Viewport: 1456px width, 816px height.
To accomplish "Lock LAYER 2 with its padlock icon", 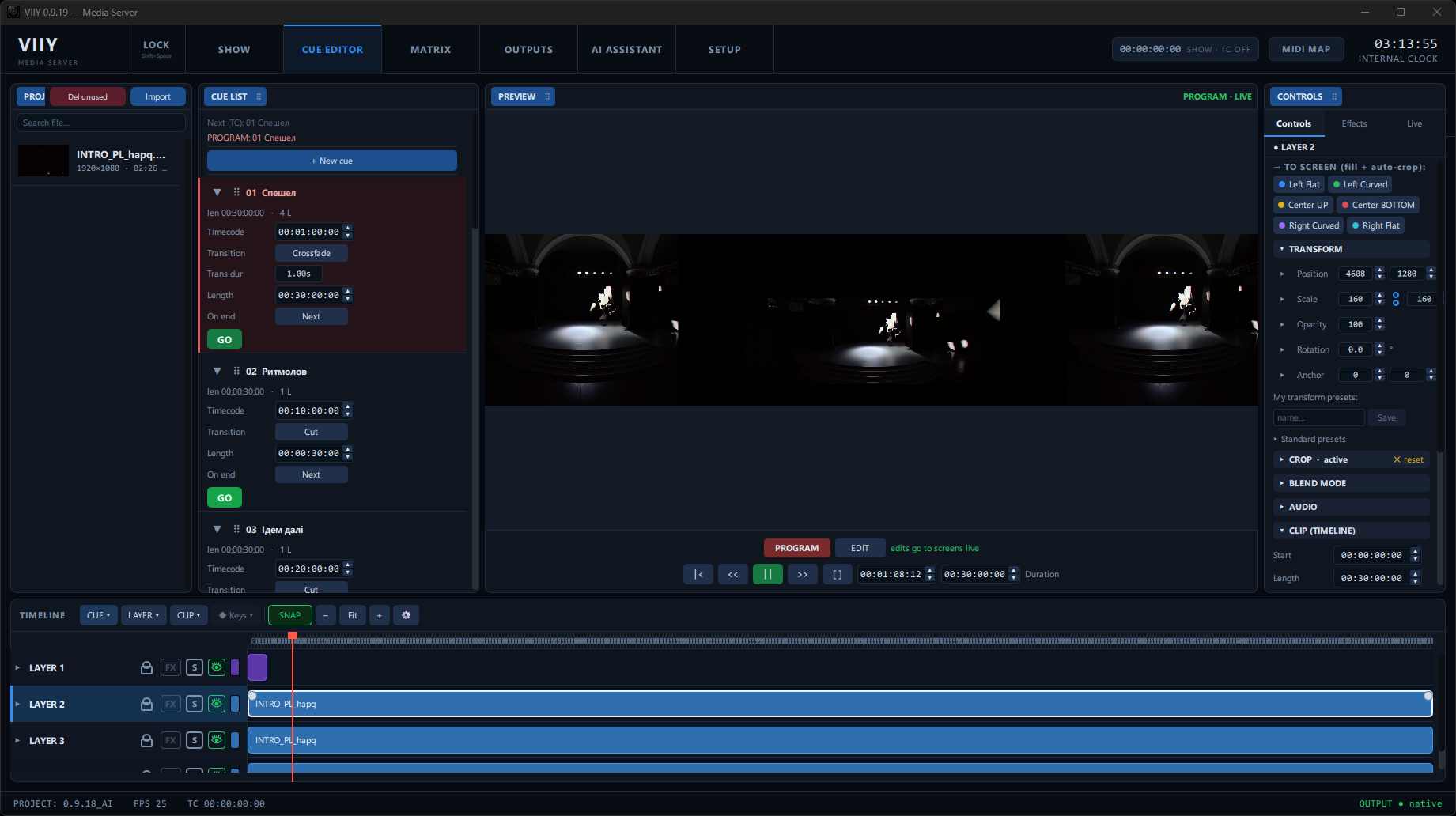I will (146, 704).
